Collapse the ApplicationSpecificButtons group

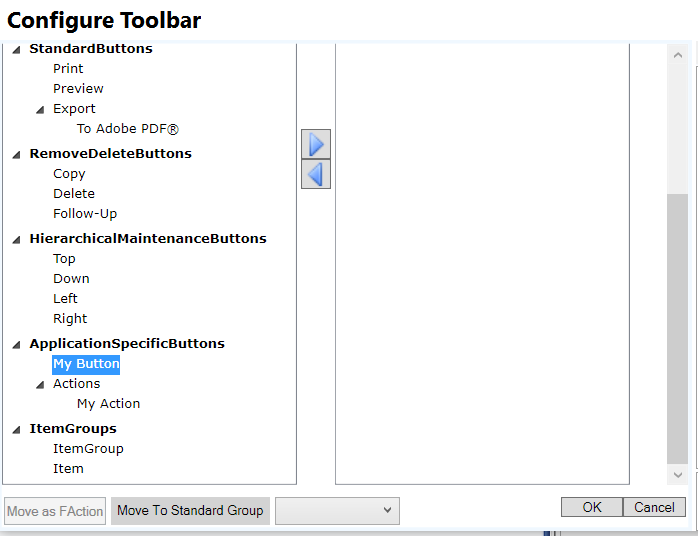(x=16, y=345)
